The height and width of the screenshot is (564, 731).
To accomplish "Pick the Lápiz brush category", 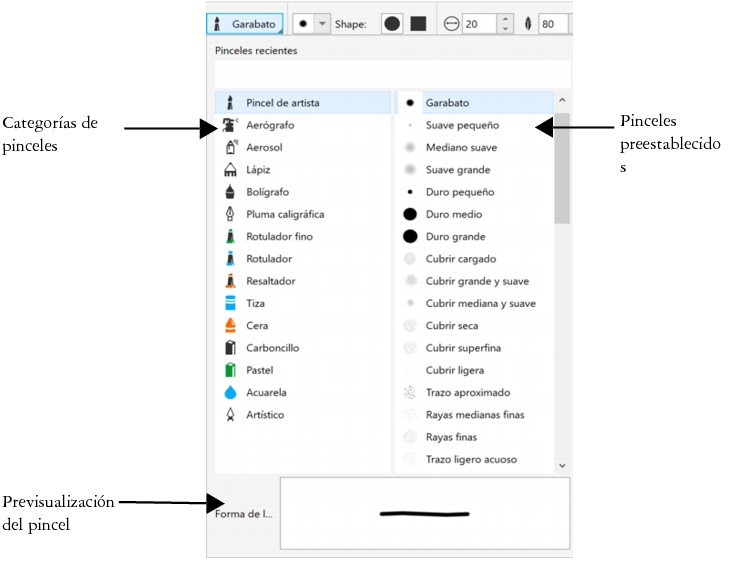I will click(x=258, y=170).
